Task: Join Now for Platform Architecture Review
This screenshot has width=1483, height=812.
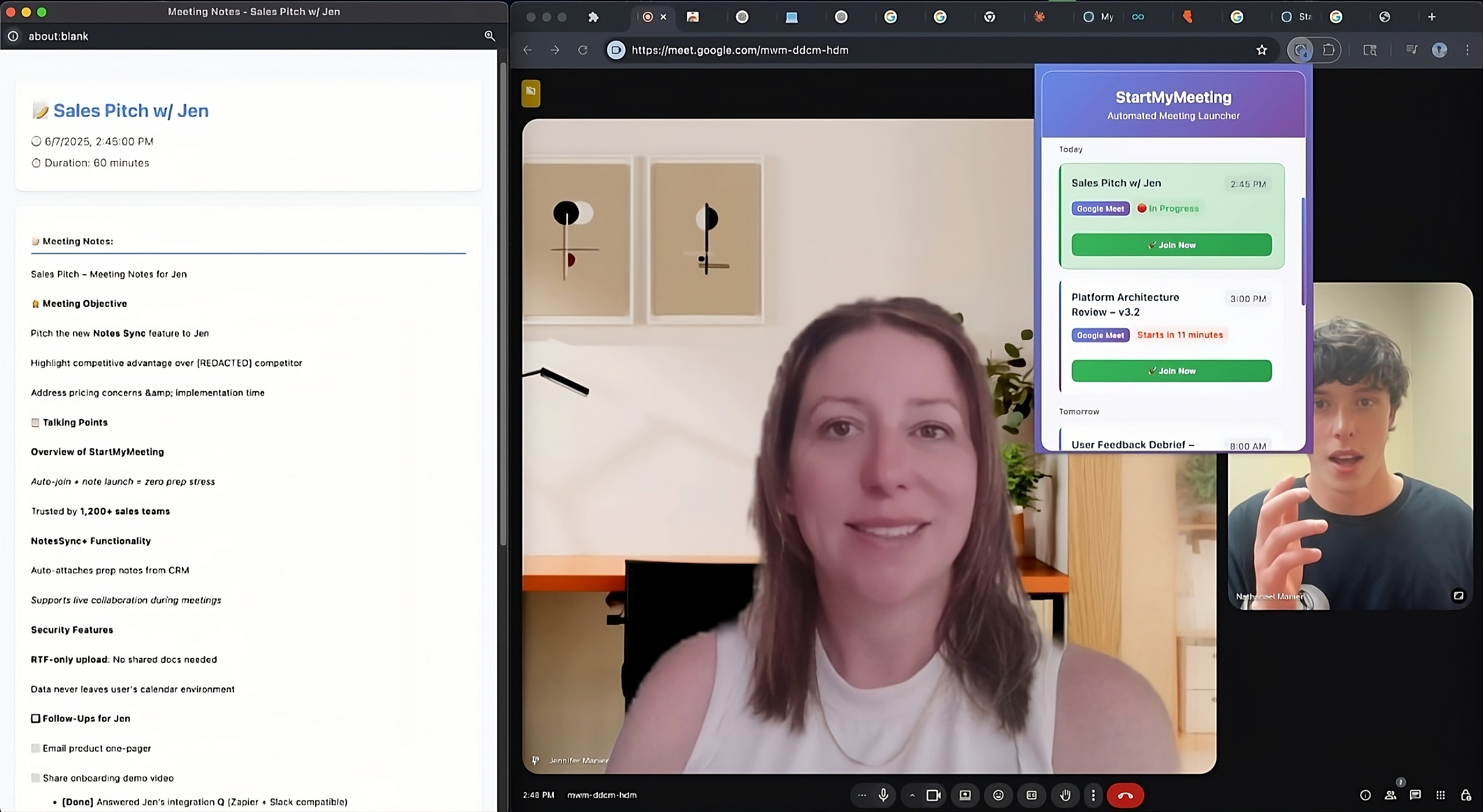Action: (1171, 371)
